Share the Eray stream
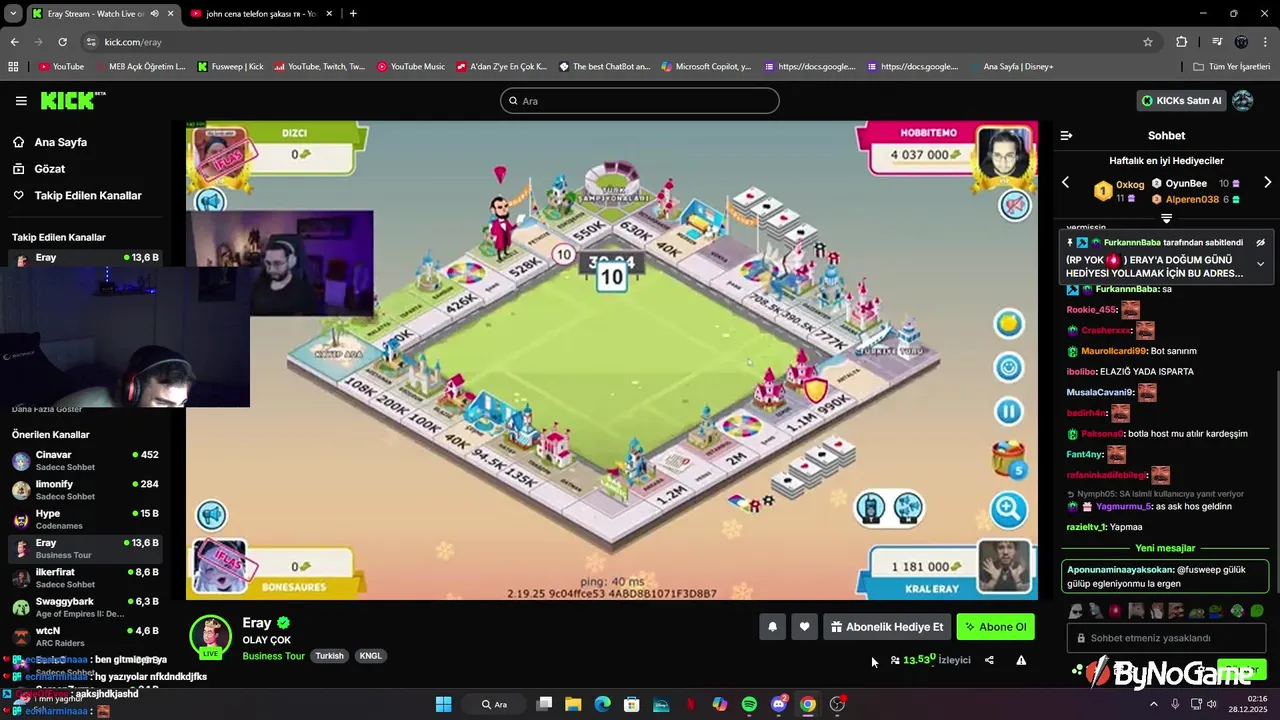The image size is (1280, 720). (x=989, y=660)
